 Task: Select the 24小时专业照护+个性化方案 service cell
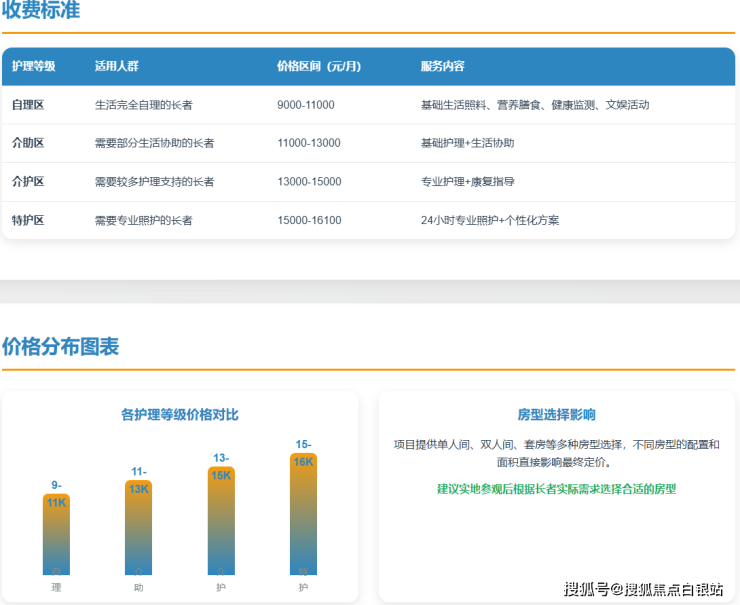pyautogui.click(x=490, y=220)
